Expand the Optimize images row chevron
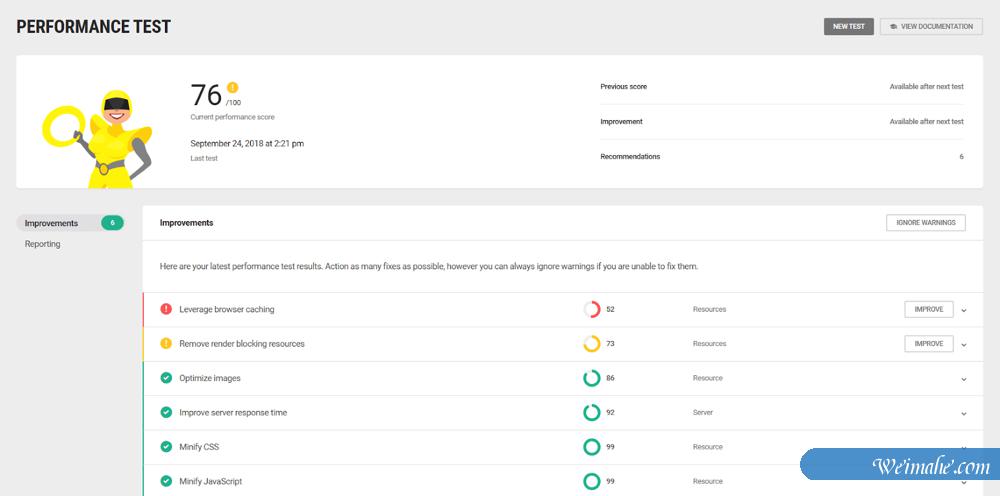1000x496 pixels. (964, 379)
